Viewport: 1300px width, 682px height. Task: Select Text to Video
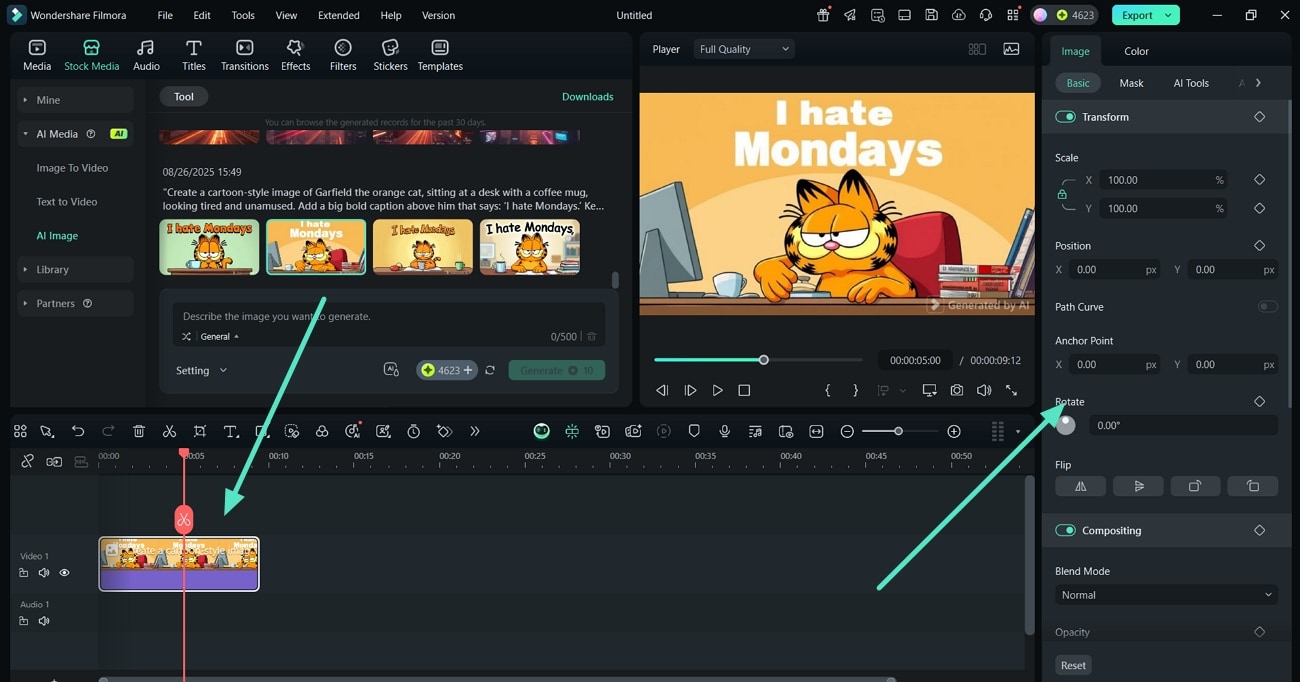click(67, 202)
